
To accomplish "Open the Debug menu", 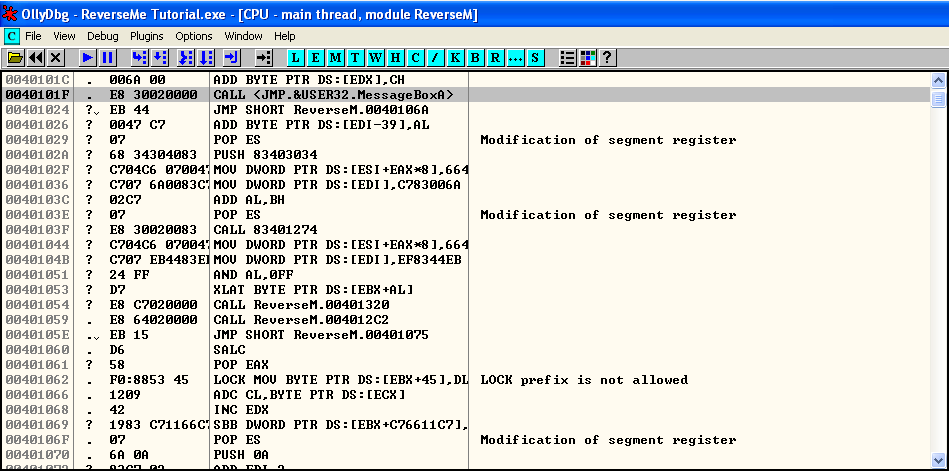I will click(103, 36).
